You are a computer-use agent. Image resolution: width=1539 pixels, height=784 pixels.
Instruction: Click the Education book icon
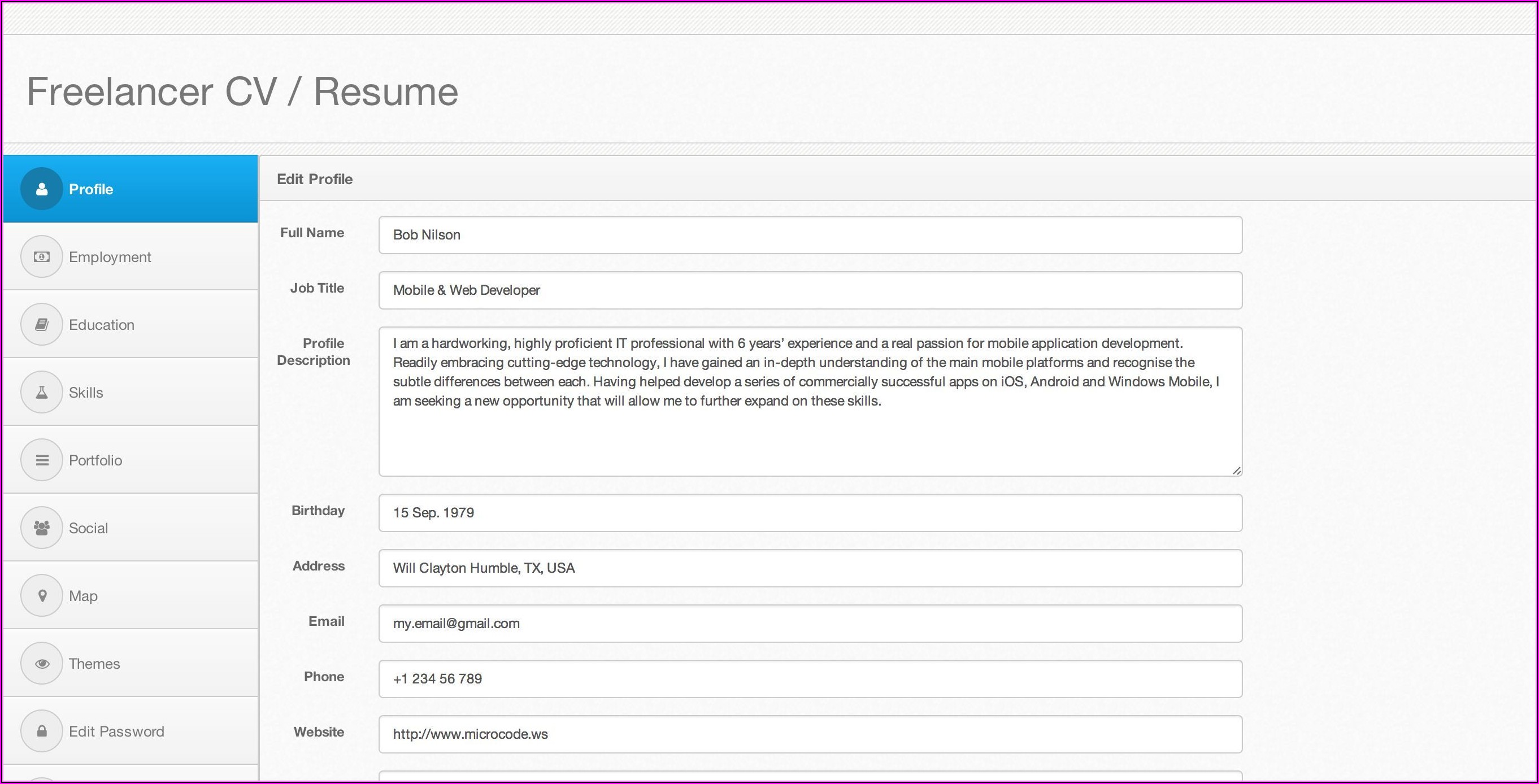point(42,325)
